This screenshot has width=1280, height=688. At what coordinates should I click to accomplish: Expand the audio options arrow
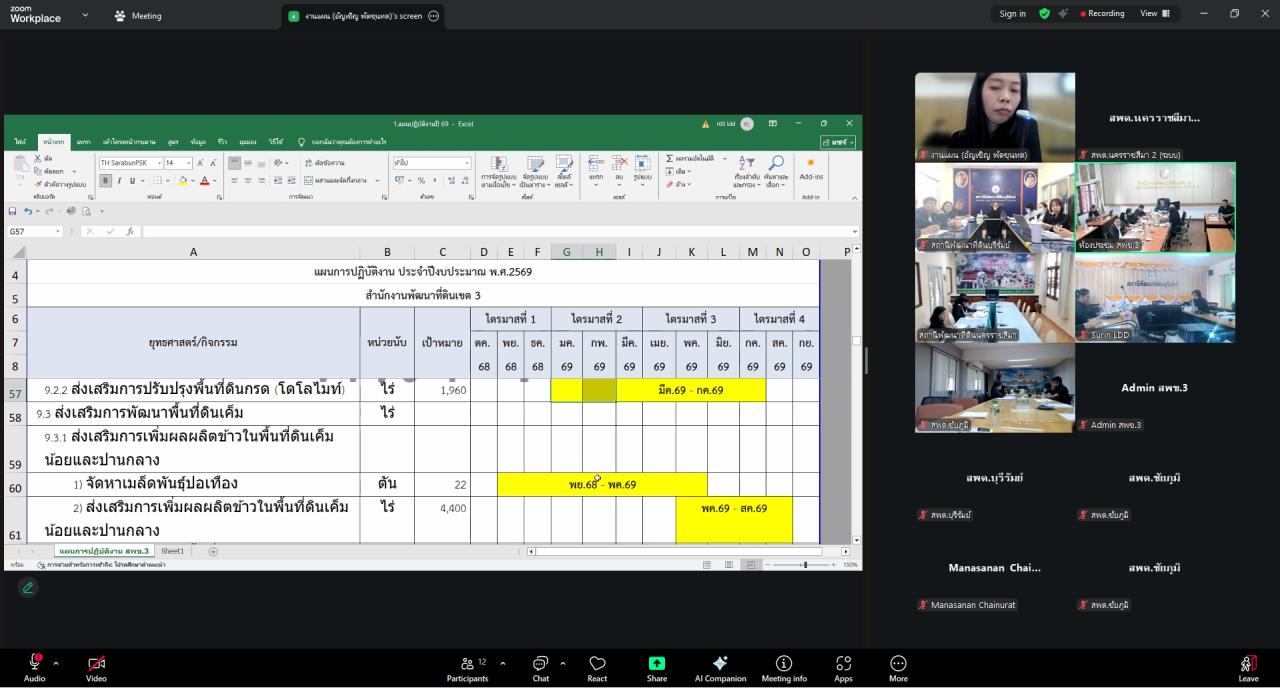pyautogui.click(x=56, y=663)
